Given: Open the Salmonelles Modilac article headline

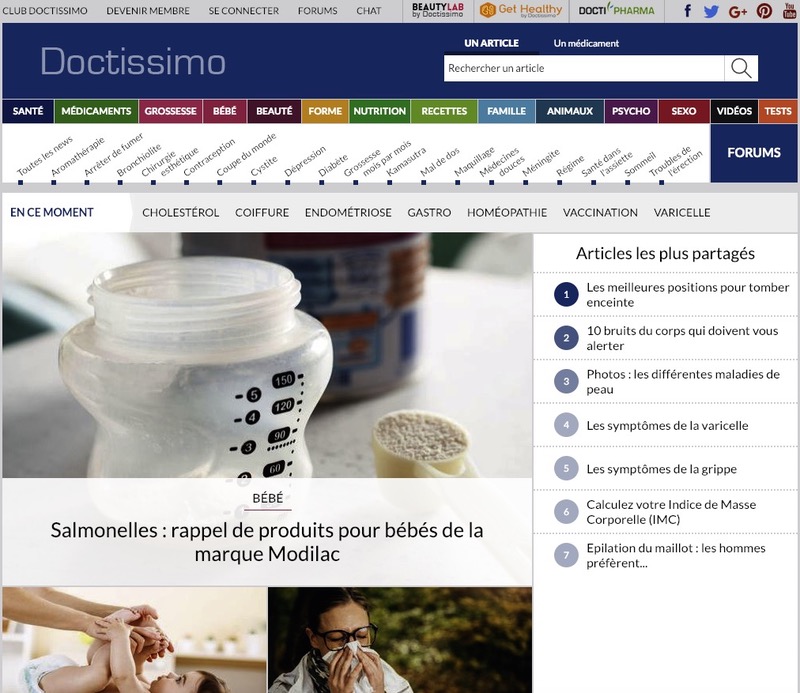Looking at the screenshot, I should tap(267, 542).
